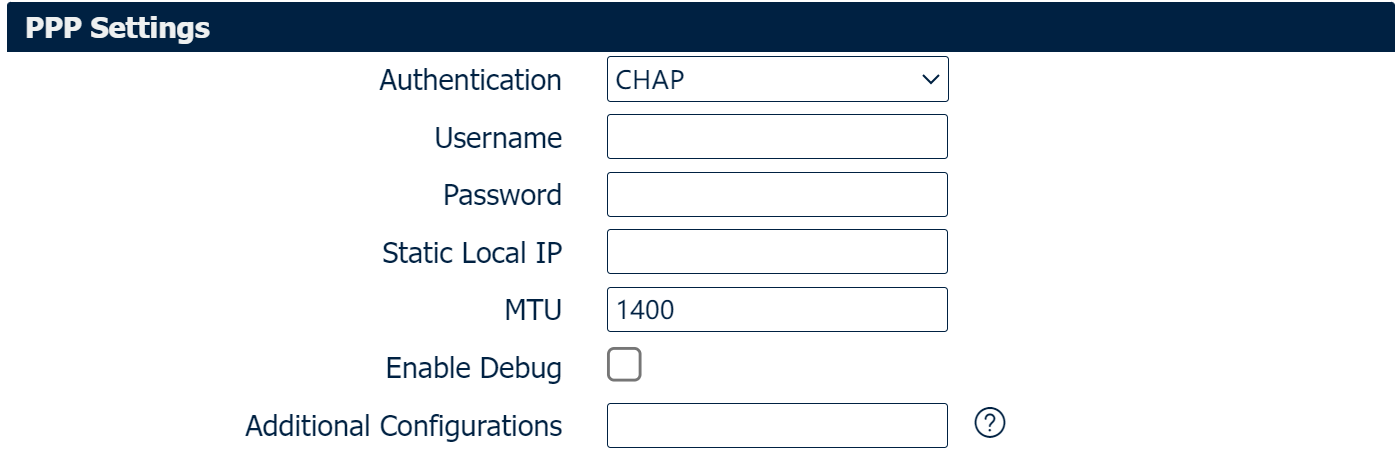Click the Enable Debug label text
This screenshot has height=456, width=1398.
pos(473,369)
